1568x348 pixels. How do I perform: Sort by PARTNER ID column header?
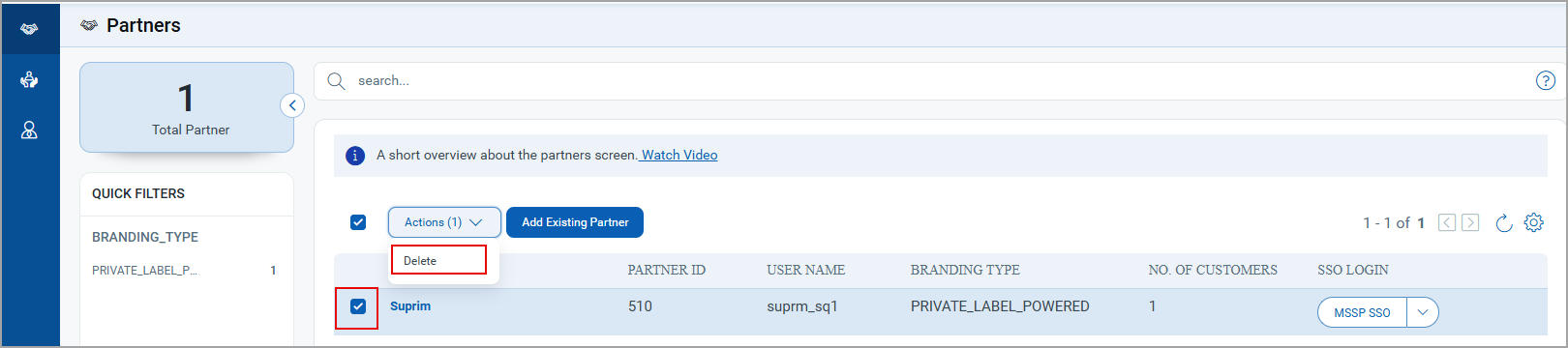667,271
